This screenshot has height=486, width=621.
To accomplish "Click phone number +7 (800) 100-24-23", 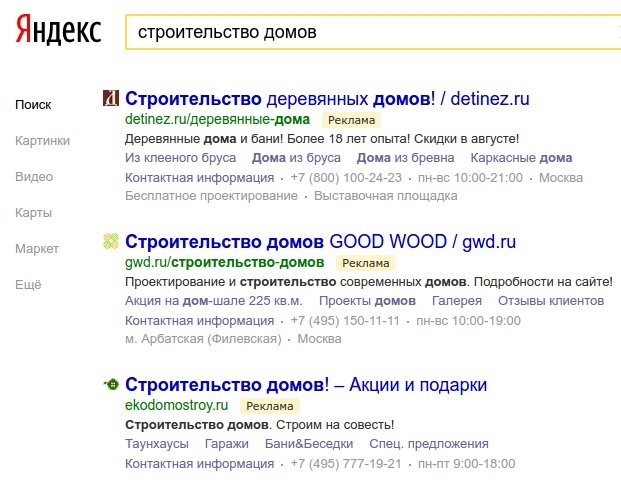I will [346, 178].
